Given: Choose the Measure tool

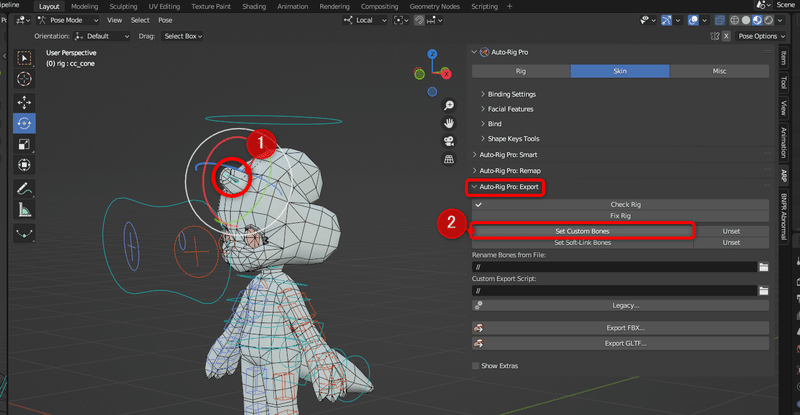Looking at the screenshot, I should coord(24,209).
